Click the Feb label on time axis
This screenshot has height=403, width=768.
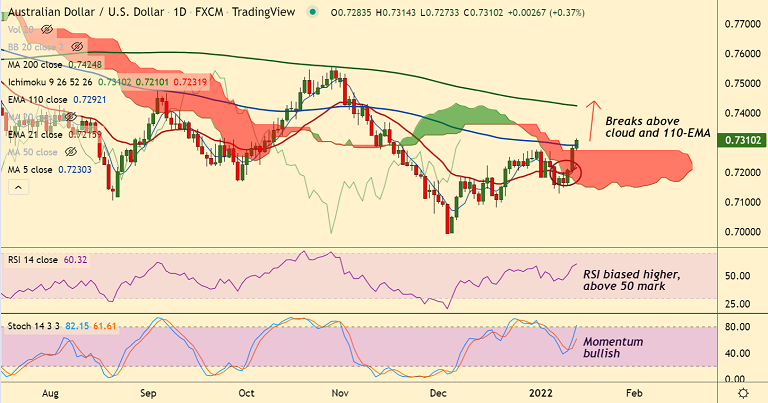(x=634, y=393)
